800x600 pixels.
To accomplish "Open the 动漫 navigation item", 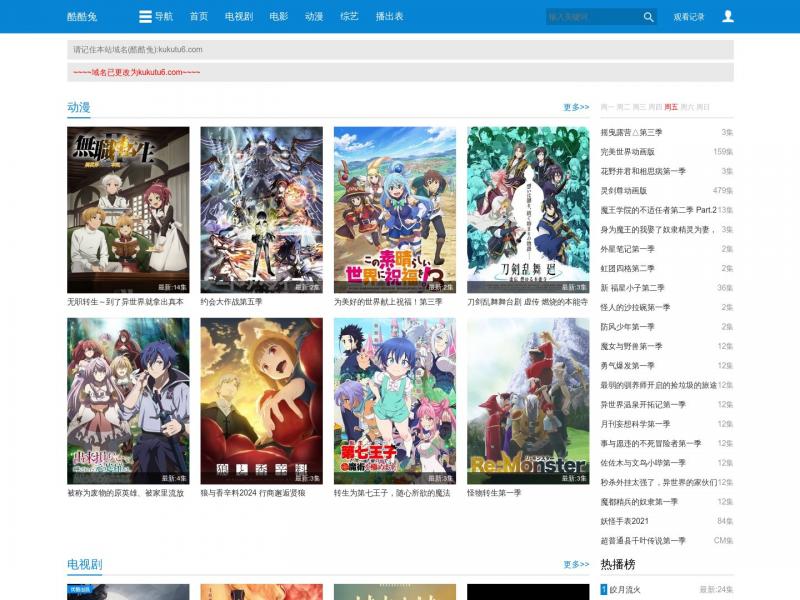I will [314, 16].
